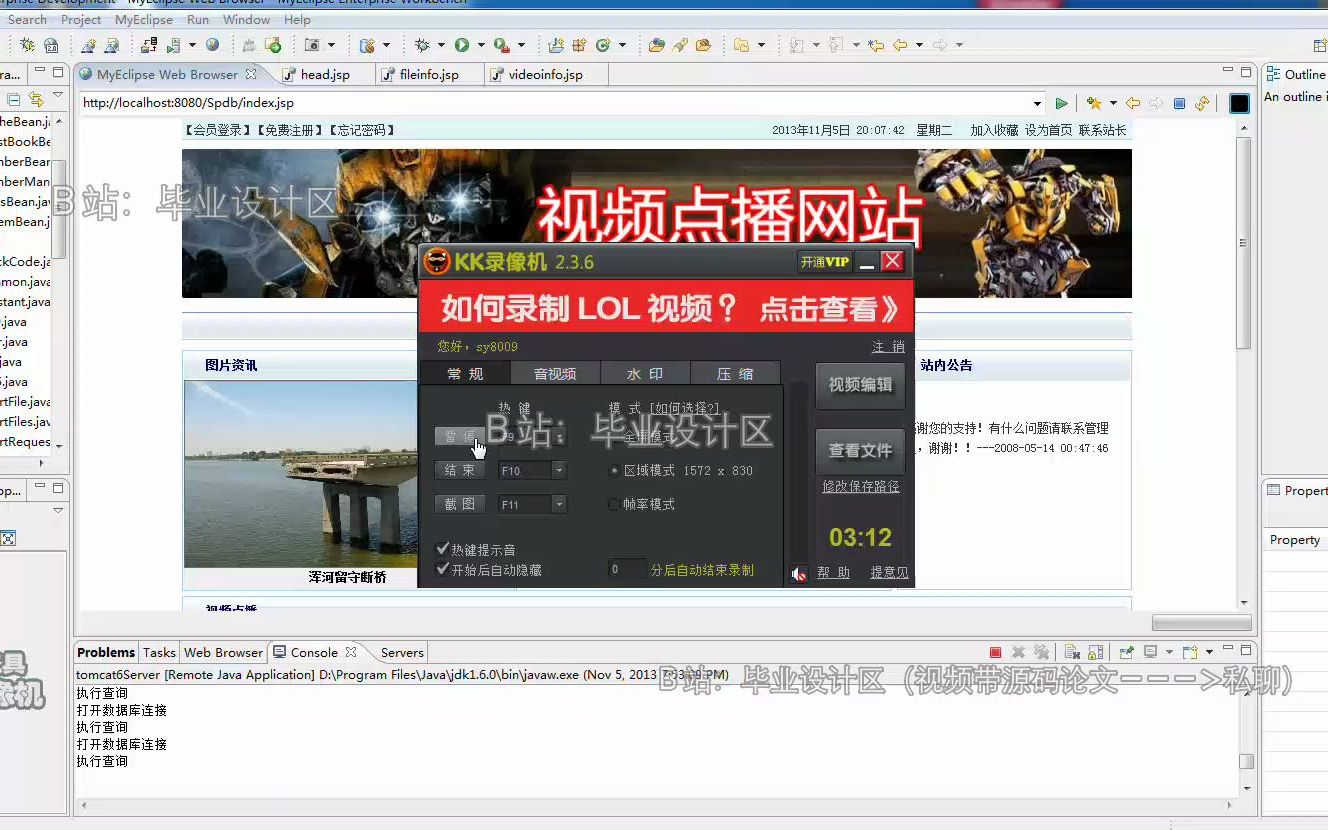Refresh the page in MyEclipse Web Browser
This screenshot has width=1328, height=830.
[1202, 103]
